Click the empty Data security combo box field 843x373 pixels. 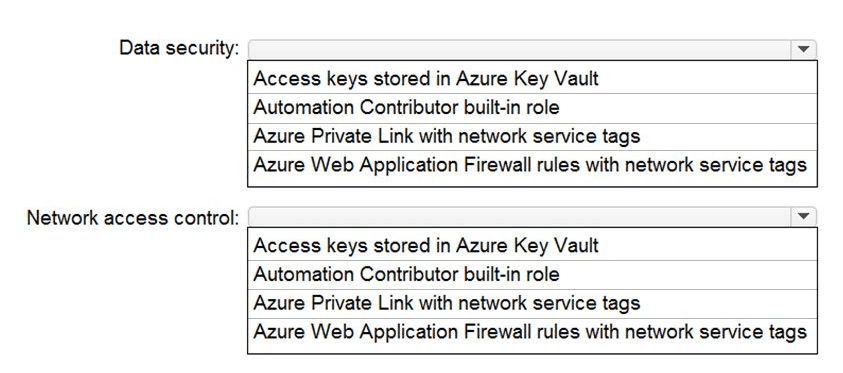click(x=519, y=49)
